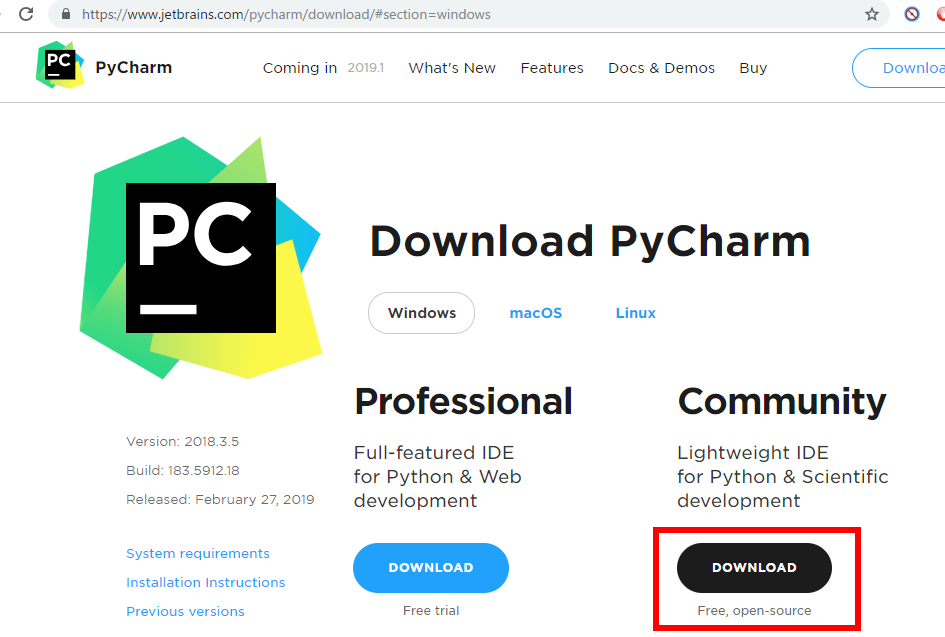Open the Coming in 2019.1 menu item
The height and width of the screenshot is (637, 945).
(x=323, y=68)
